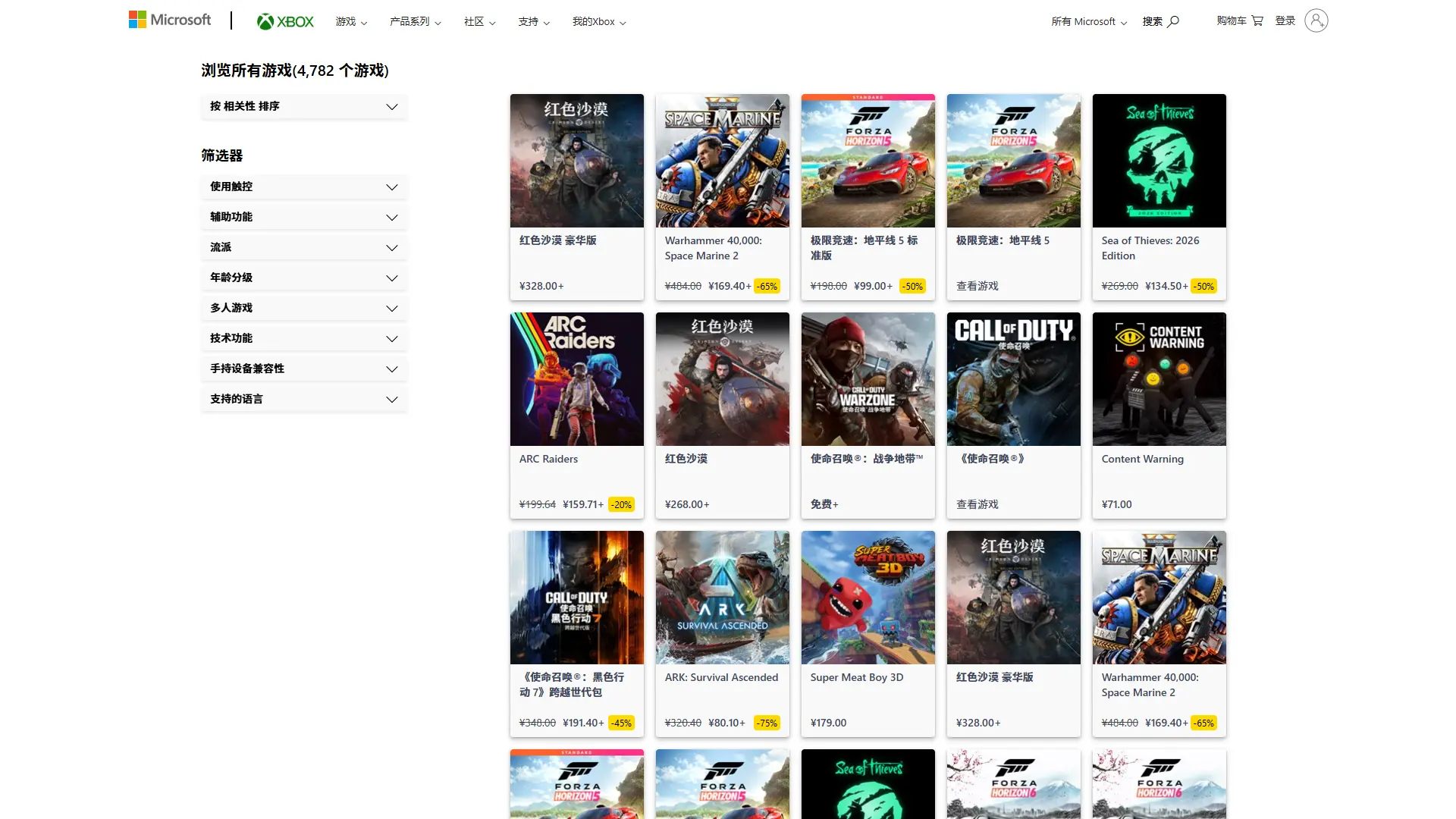This screenshot has width=1456, height=819.
Task: Open ARC Raiders game cover
Action: [x=576, y=379]
